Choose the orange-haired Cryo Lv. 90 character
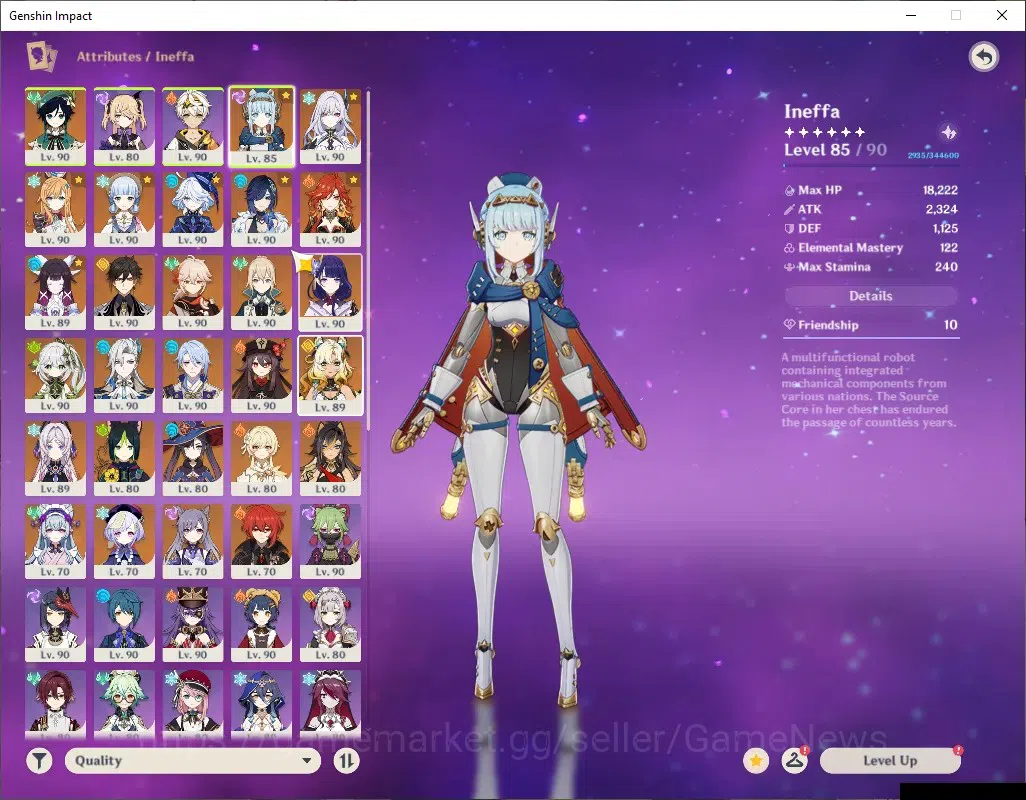This screenshot has width=1026, height=800. 56,209
